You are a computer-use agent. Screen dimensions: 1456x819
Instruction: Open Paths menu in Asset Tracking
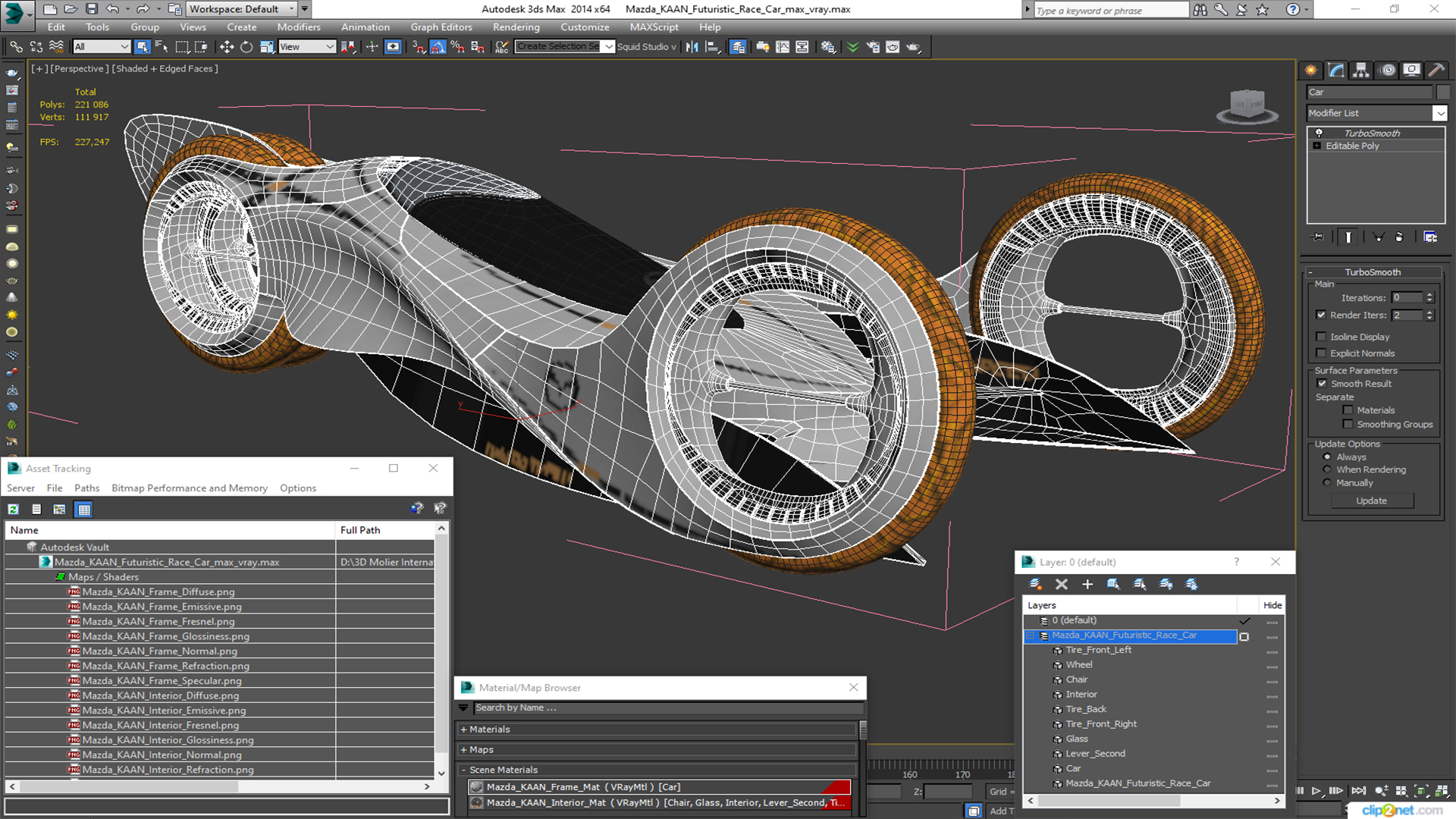86,488
